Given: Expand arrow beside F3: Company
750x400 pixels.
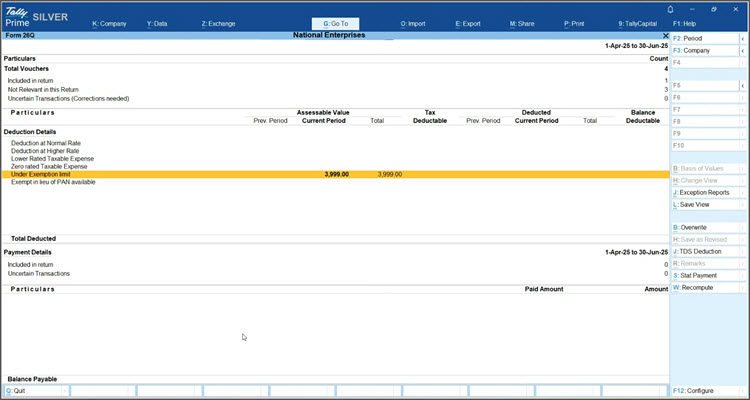Looking at the screenshot, I should pyautogui.click(x=743, y=51).
